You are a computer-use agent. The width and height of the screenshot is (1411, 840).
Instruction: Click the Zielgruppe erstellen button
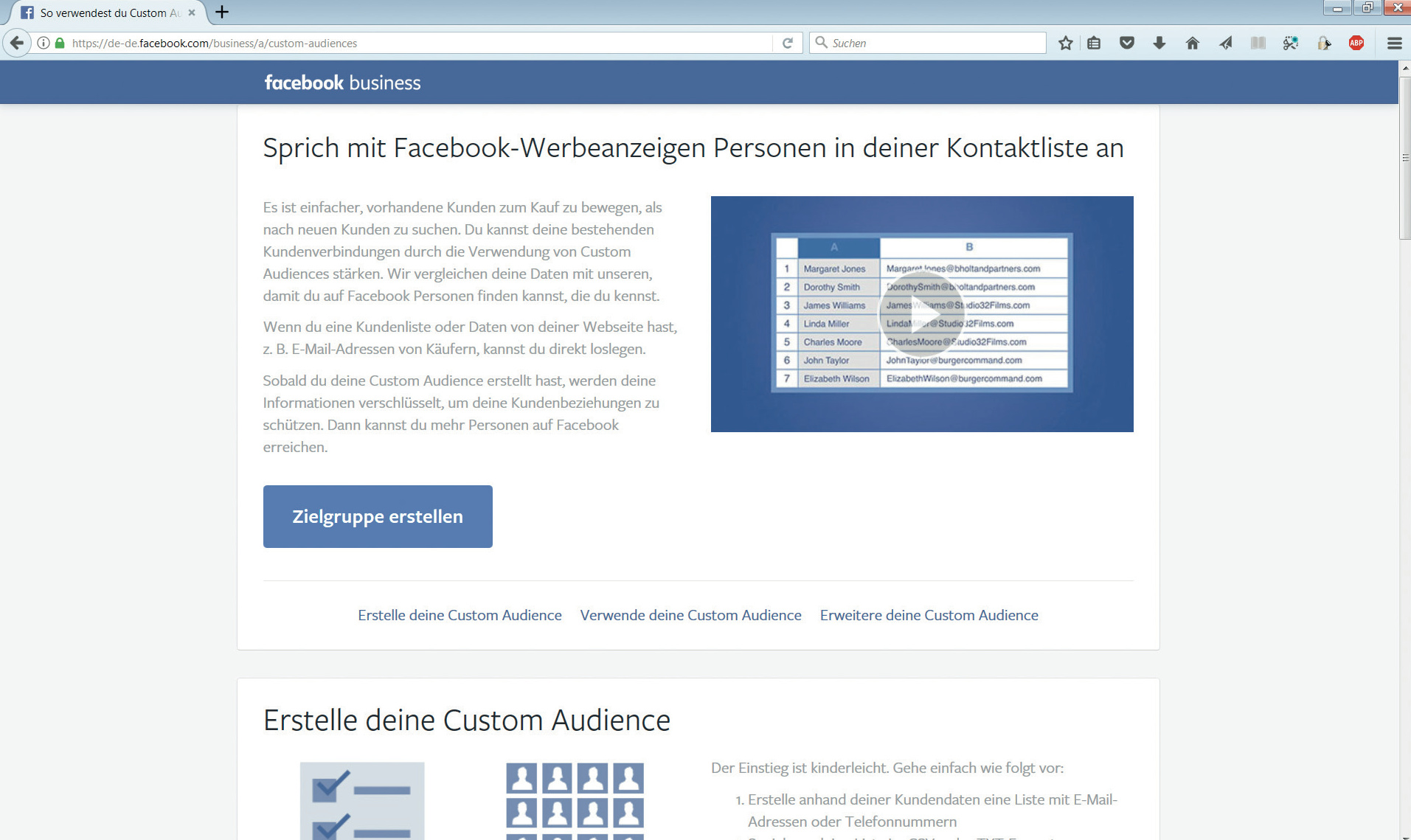[x=377, y=516]
